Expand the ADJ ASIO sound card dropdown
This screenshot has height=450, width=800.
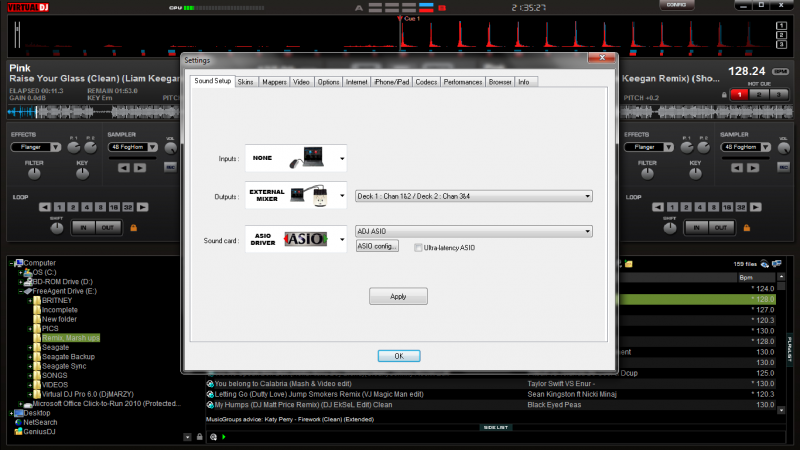tap(474, 231)
